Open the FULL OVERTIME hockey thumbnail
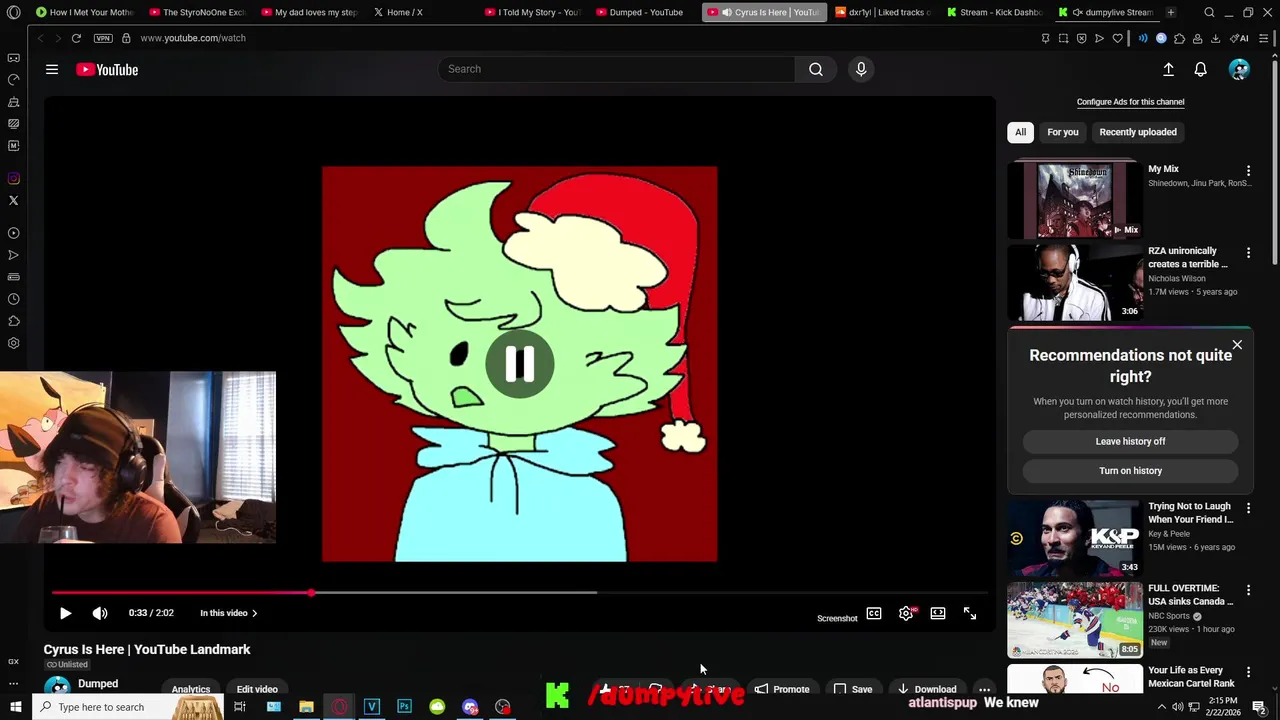 pyautogui.click(x=1075, y=619)
